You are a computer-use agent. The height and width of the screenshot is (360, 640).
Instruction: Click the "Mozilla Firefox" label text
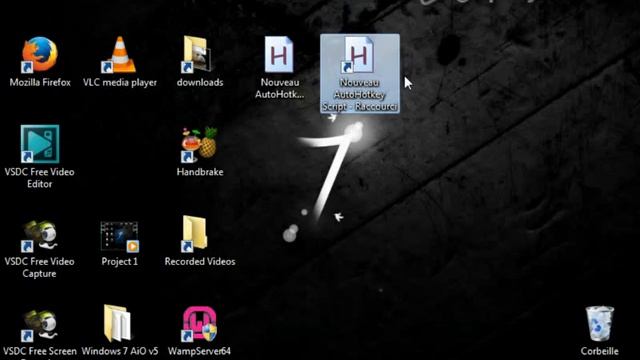coord(40,82)
